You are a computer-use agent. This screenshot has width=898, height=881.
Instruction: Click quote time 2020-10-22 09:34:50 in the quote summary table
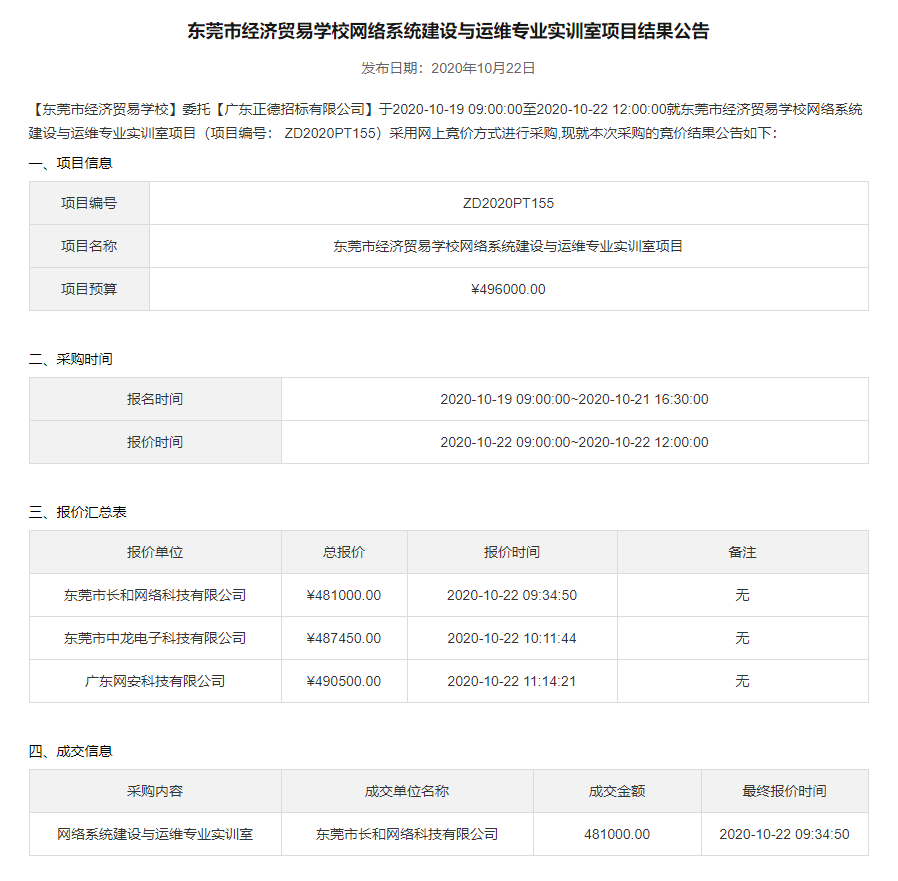pyautogui.click(x=512, y=595)
